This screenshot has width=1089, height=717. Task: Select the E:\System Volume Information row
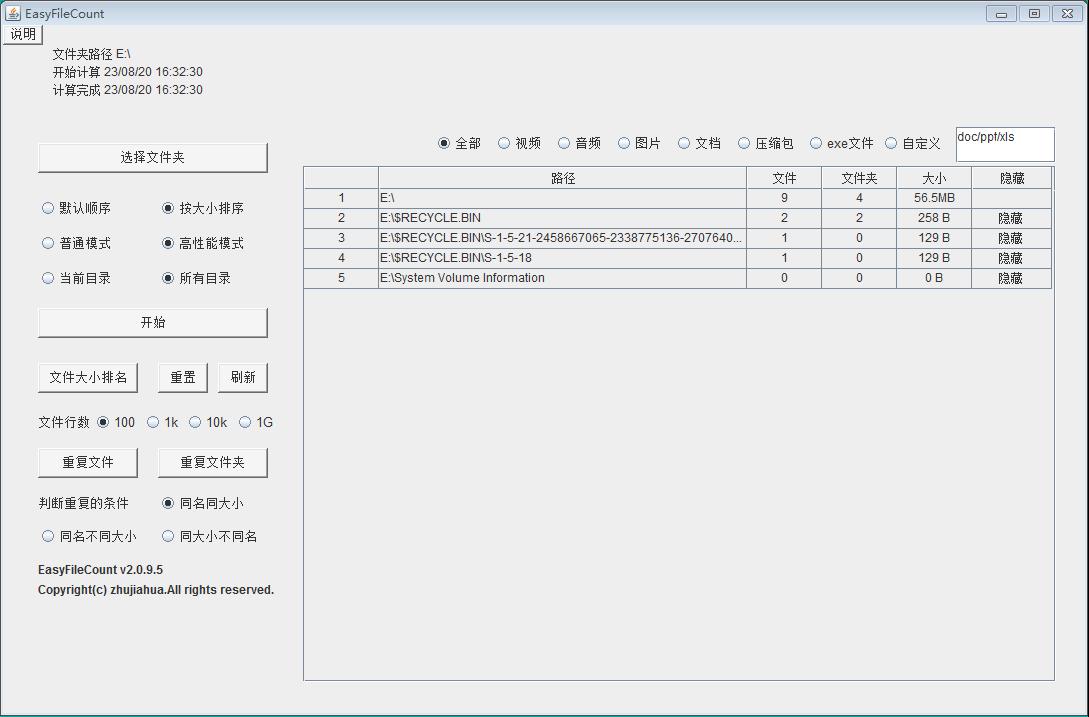[x=561, y=278]
